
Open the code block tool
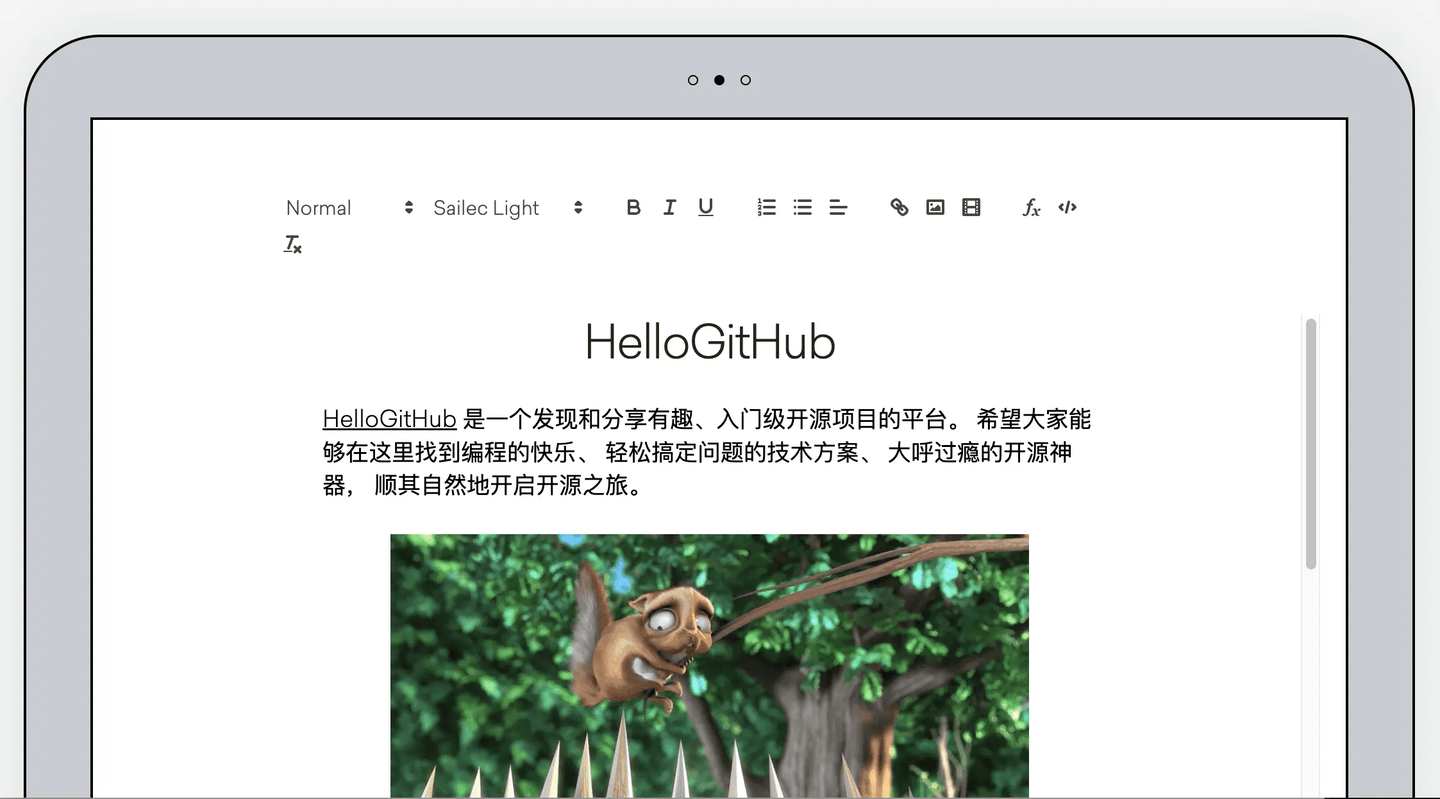(1067, 207)
